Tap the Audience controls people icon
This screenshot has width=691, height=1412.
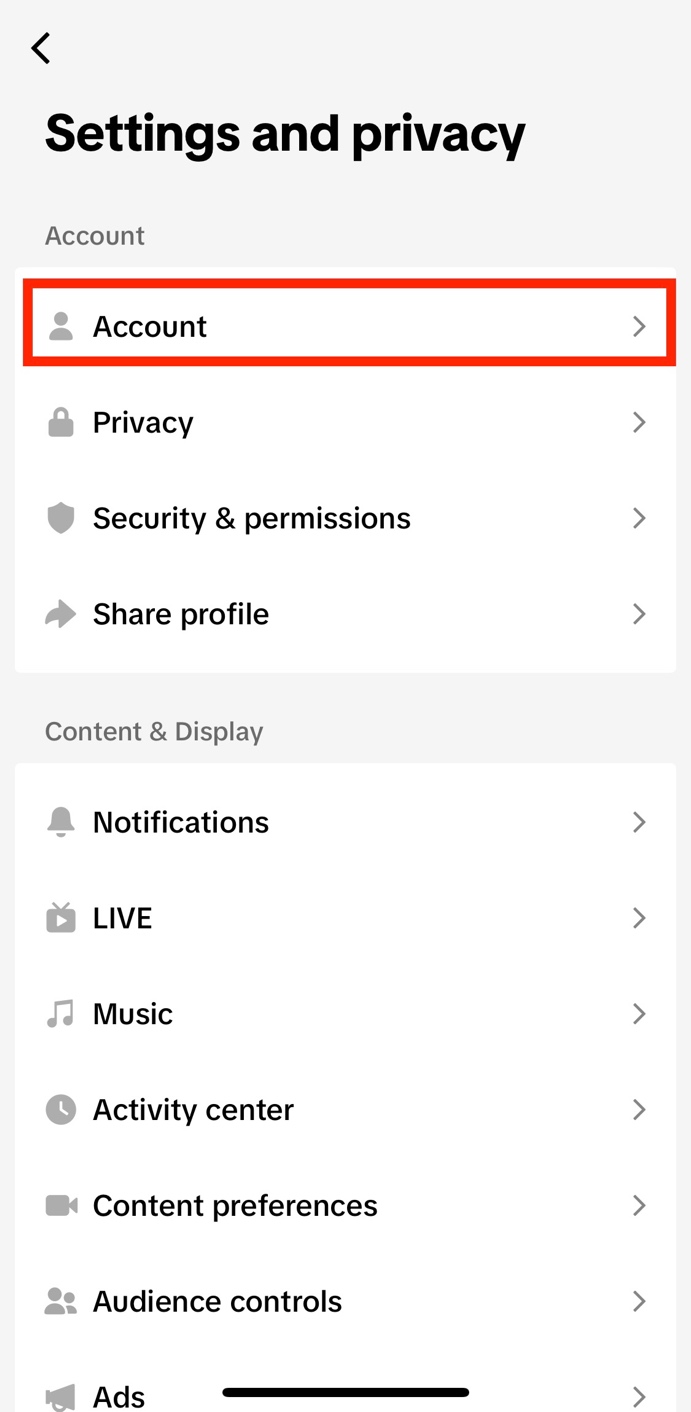coord(61,1301)
